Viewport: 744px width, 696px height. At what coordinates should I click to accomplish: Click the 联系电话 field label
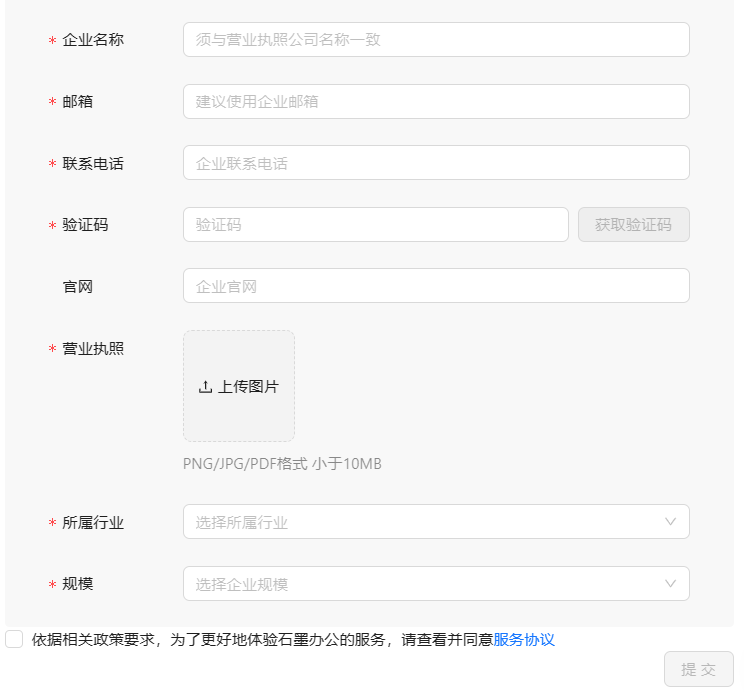pos(93,163)
